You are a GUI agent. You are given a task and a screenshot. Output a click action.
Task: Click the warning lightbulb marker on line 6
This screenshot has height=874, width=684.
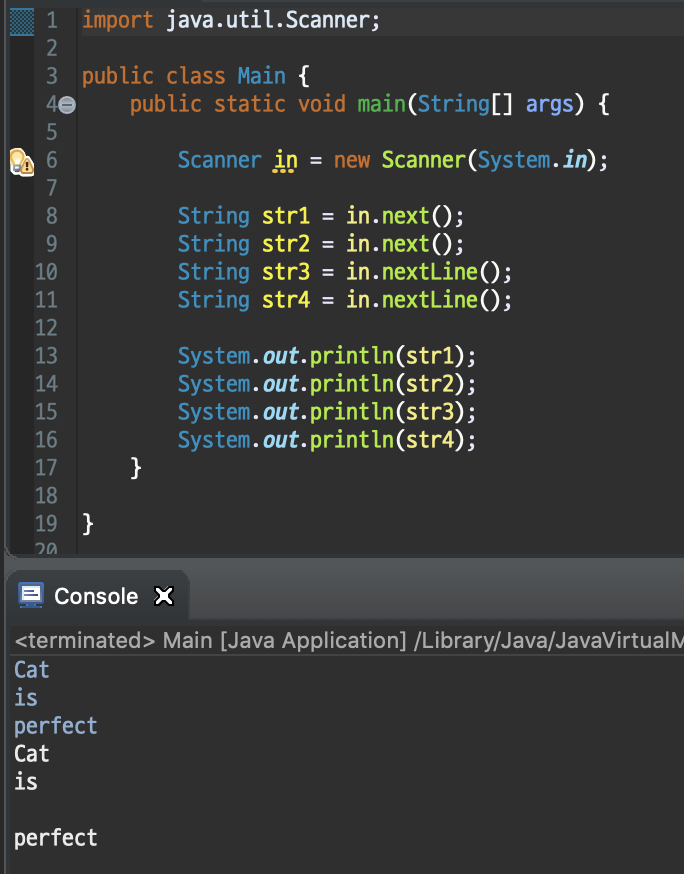22,162
